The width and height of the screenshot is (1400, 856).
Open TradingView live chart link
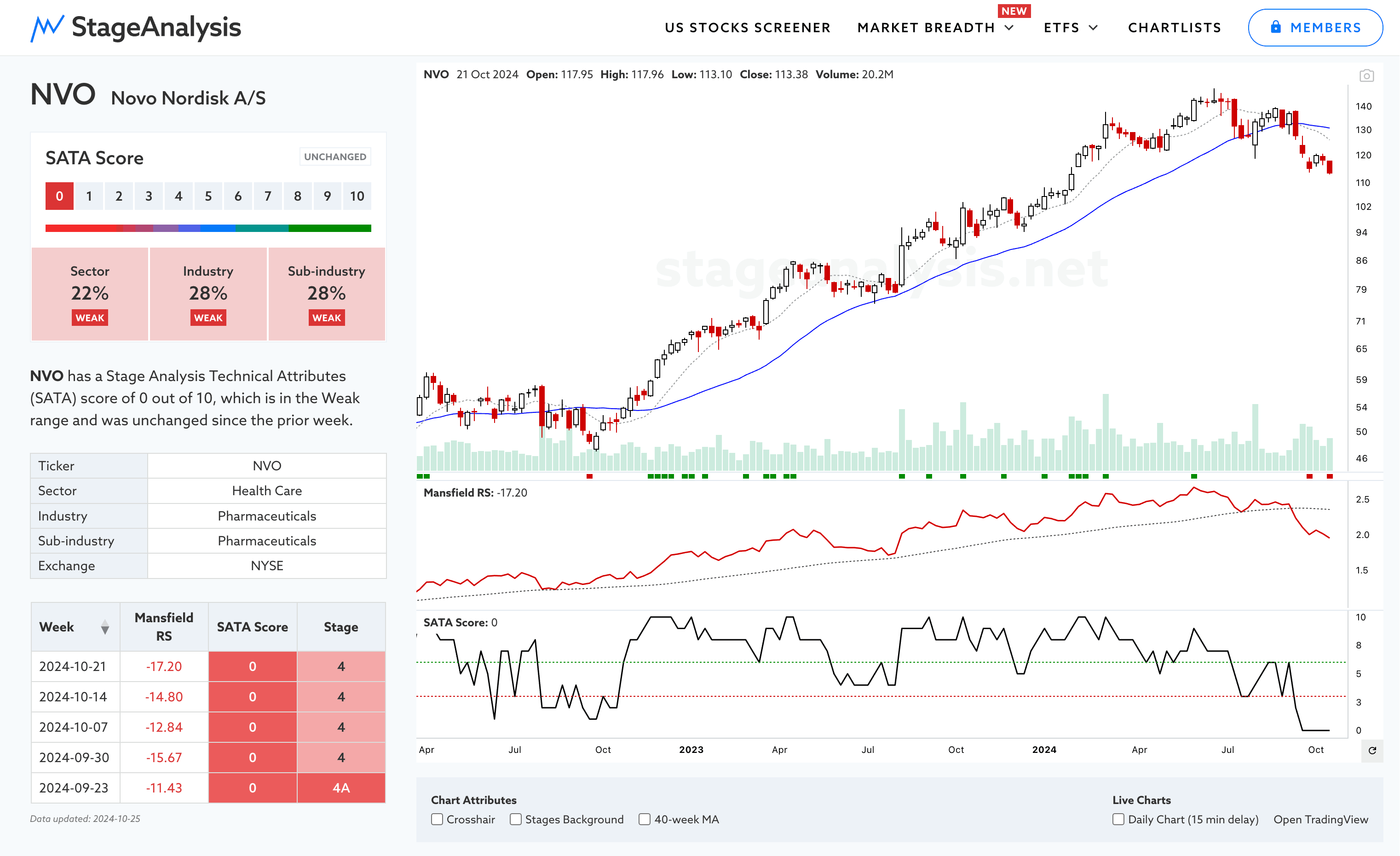tap(1320, 819)
